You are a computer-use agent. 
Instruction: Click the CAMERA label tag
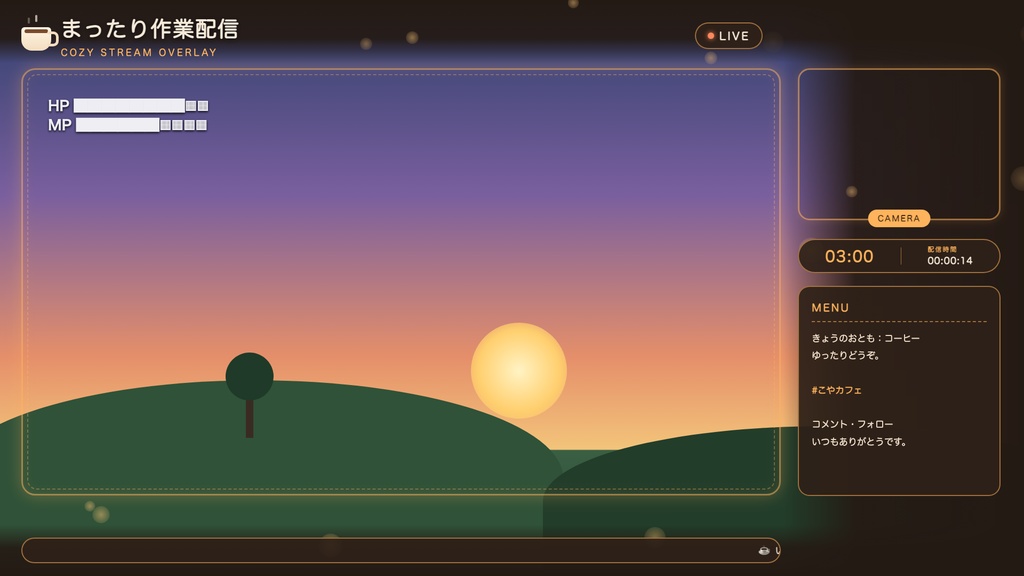[899, 218]
